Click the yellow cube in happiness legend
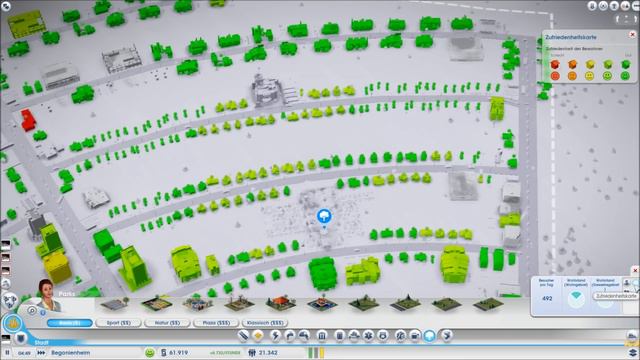The width and height of the screenshot is (640, 360). coord(590,64)
